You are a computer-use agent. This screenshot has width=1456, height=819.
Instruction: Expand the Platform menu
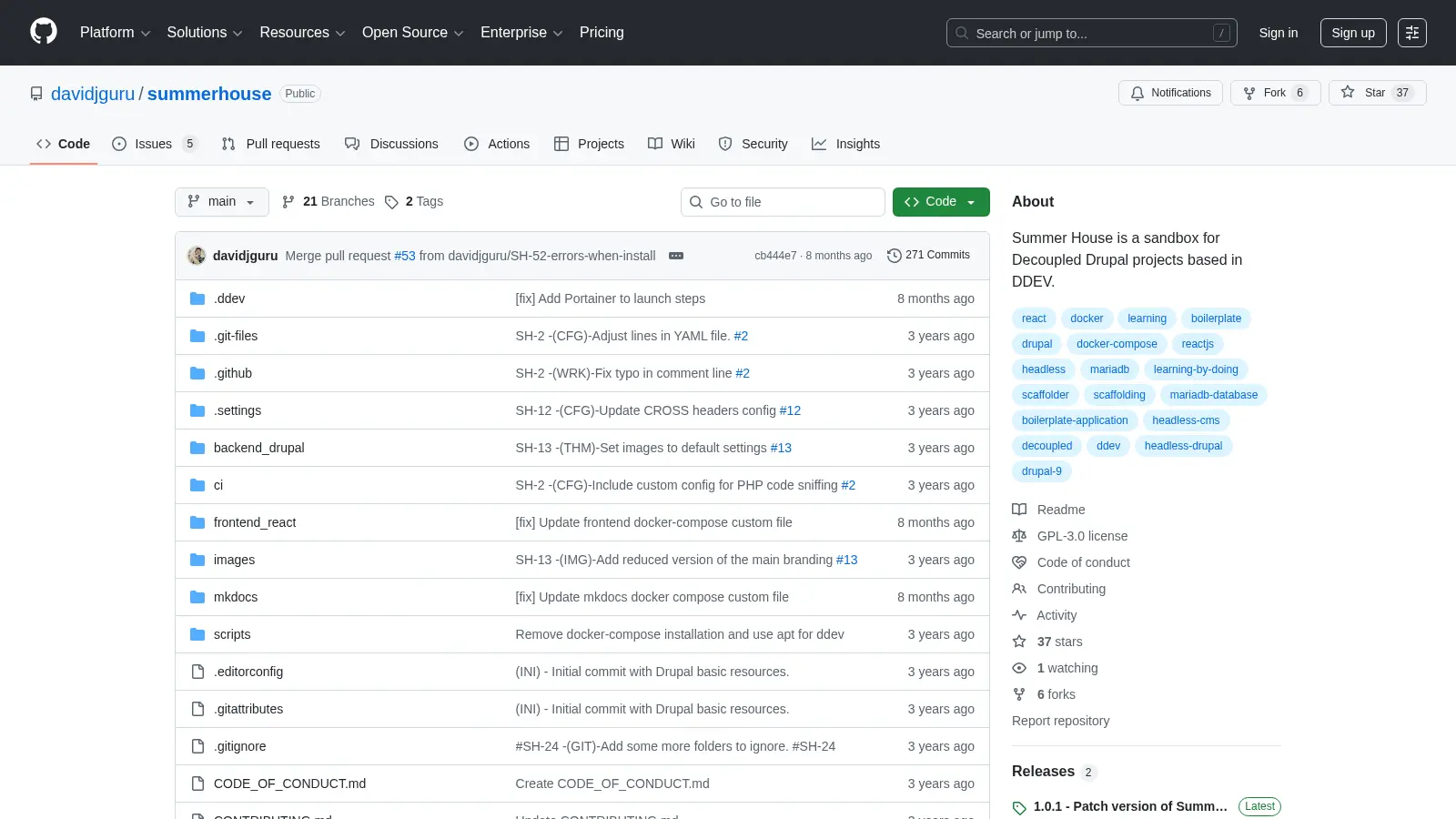(115, 33)
